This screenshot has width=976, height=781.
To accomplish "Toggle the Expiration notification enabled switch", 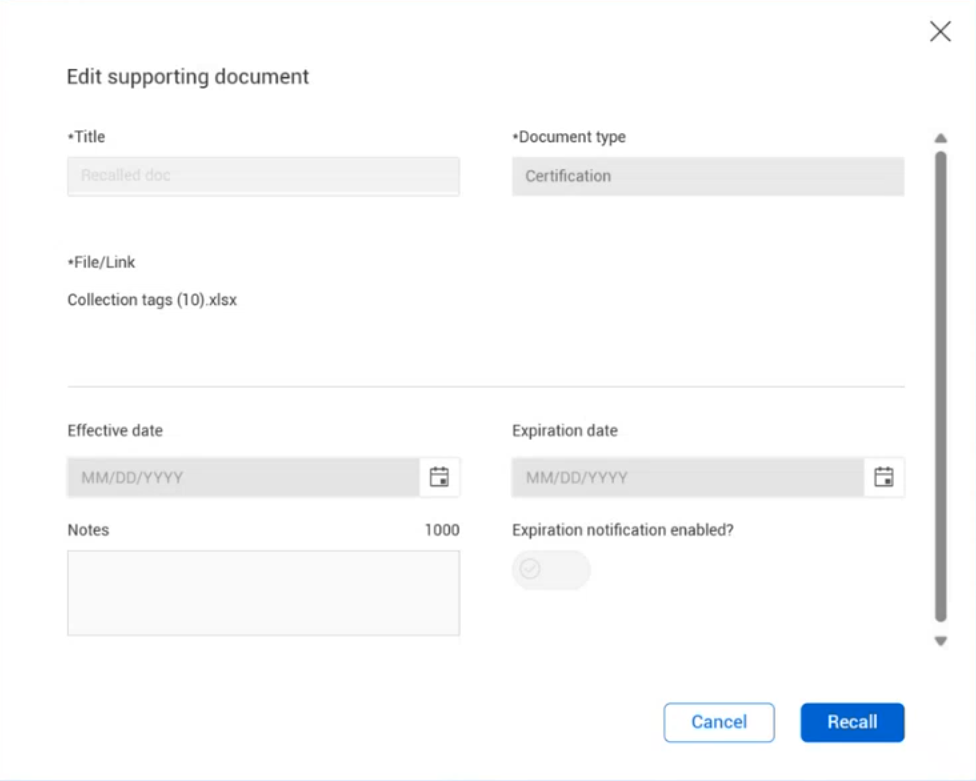I will [550, 570].
